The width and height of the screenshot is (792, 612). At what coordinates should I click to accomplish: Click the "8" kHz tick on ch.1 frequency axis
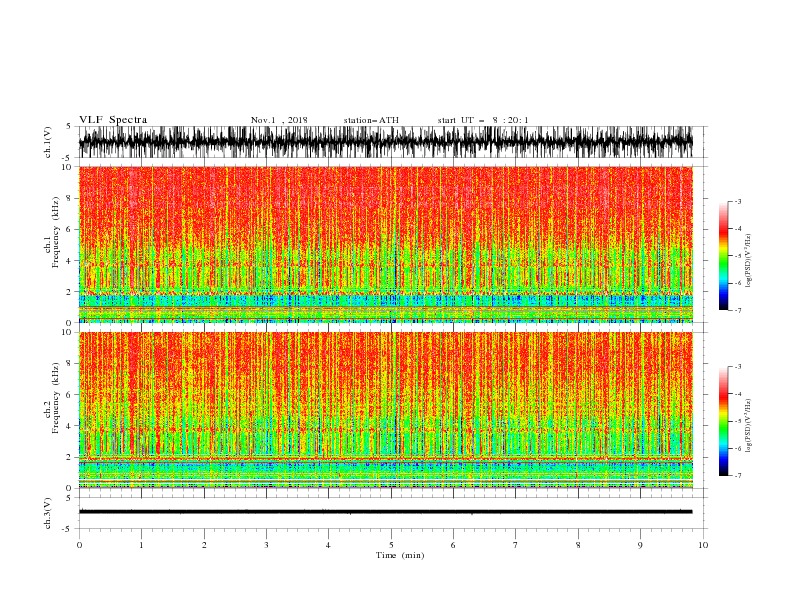(x=69, y=198)
